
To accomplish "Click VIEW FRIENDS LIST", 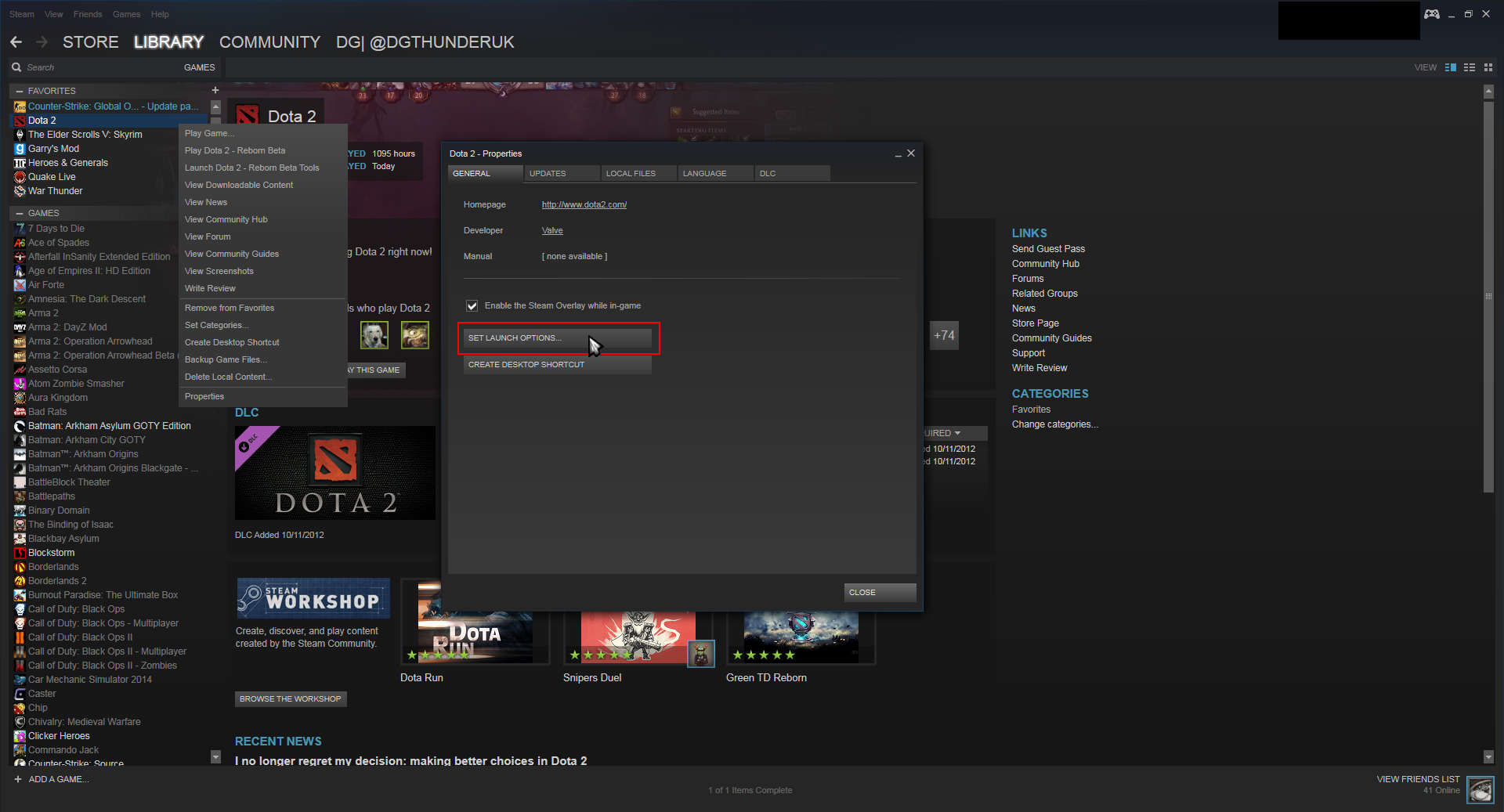I will [x=1419, y=779].
